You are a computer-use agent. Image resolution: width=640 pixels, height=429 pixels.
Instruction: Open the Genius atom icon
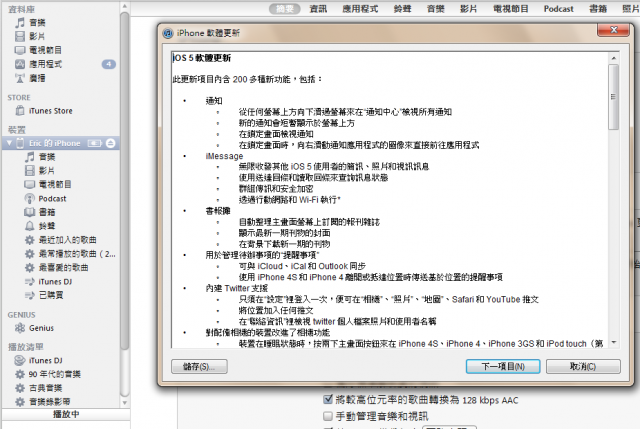click(x=20, y=328)
